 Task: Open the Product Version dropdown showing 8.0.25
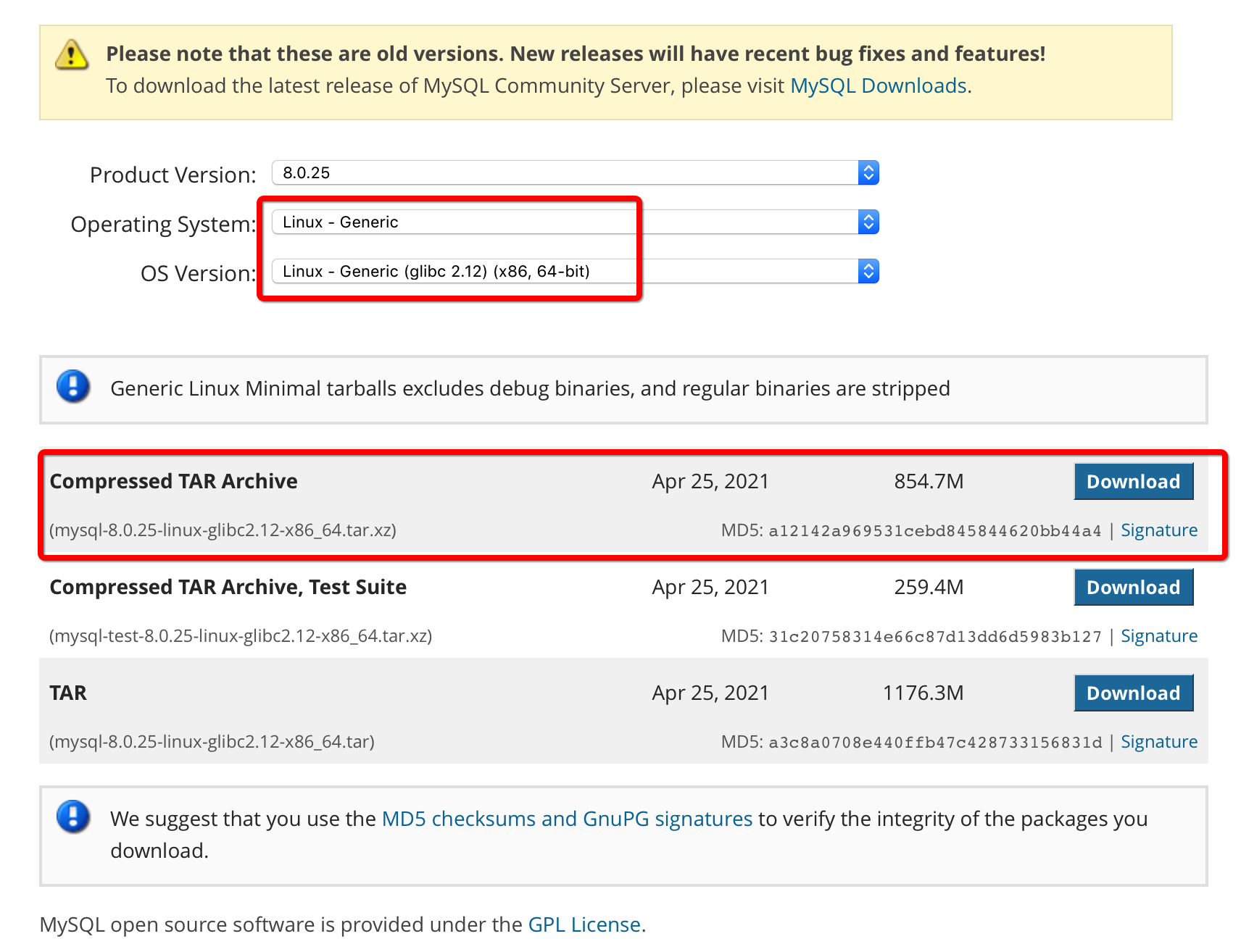click(575, 173)
